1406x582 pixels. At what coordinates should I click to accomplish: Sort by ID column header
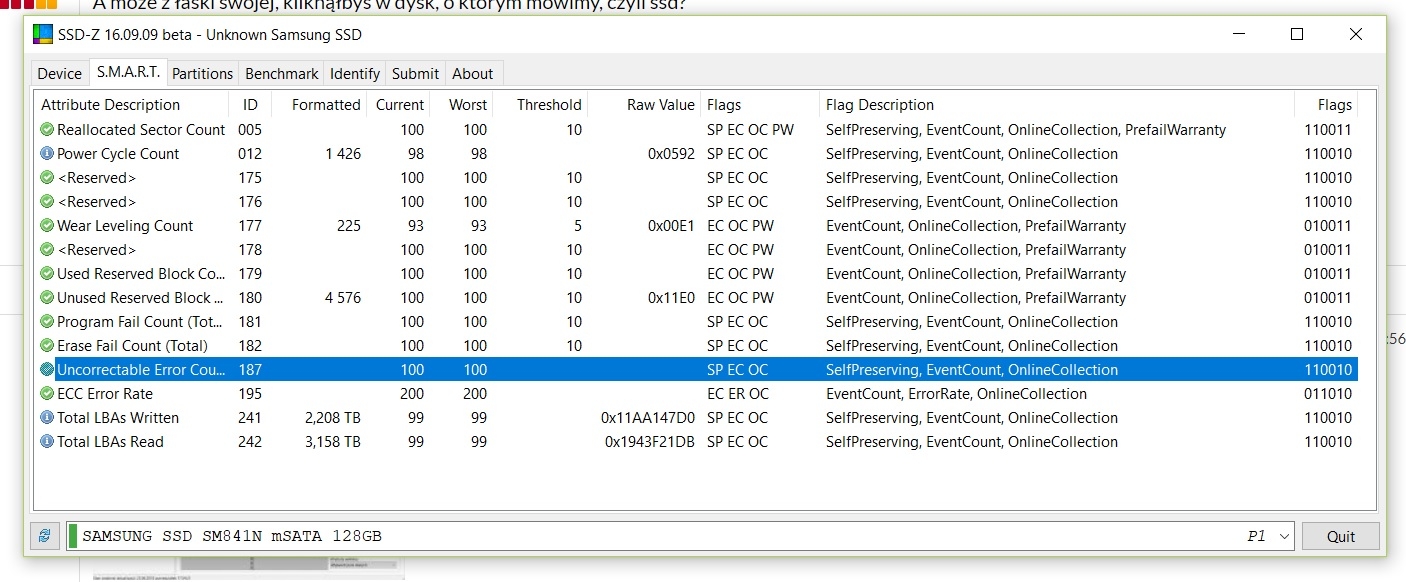click(x=250, y=105)
